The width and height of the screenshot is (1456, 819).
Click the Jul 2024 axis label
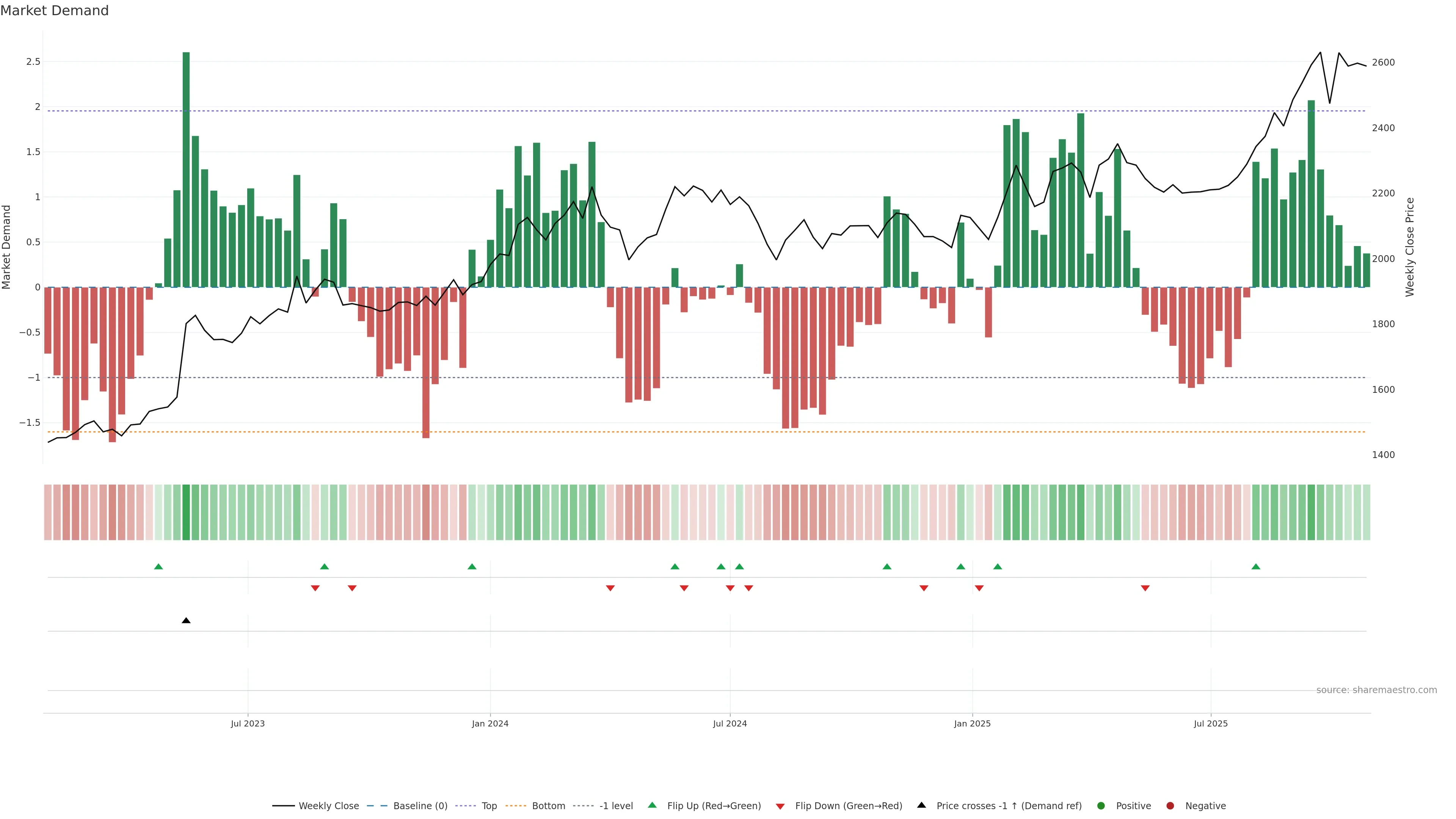coord(730,723)
